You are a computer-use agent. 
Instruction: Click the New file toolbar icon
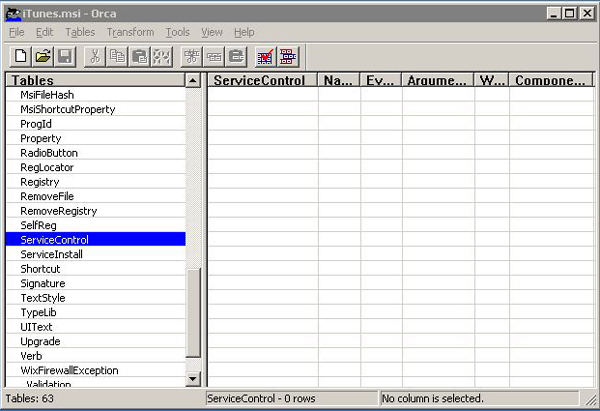[22, 56]
